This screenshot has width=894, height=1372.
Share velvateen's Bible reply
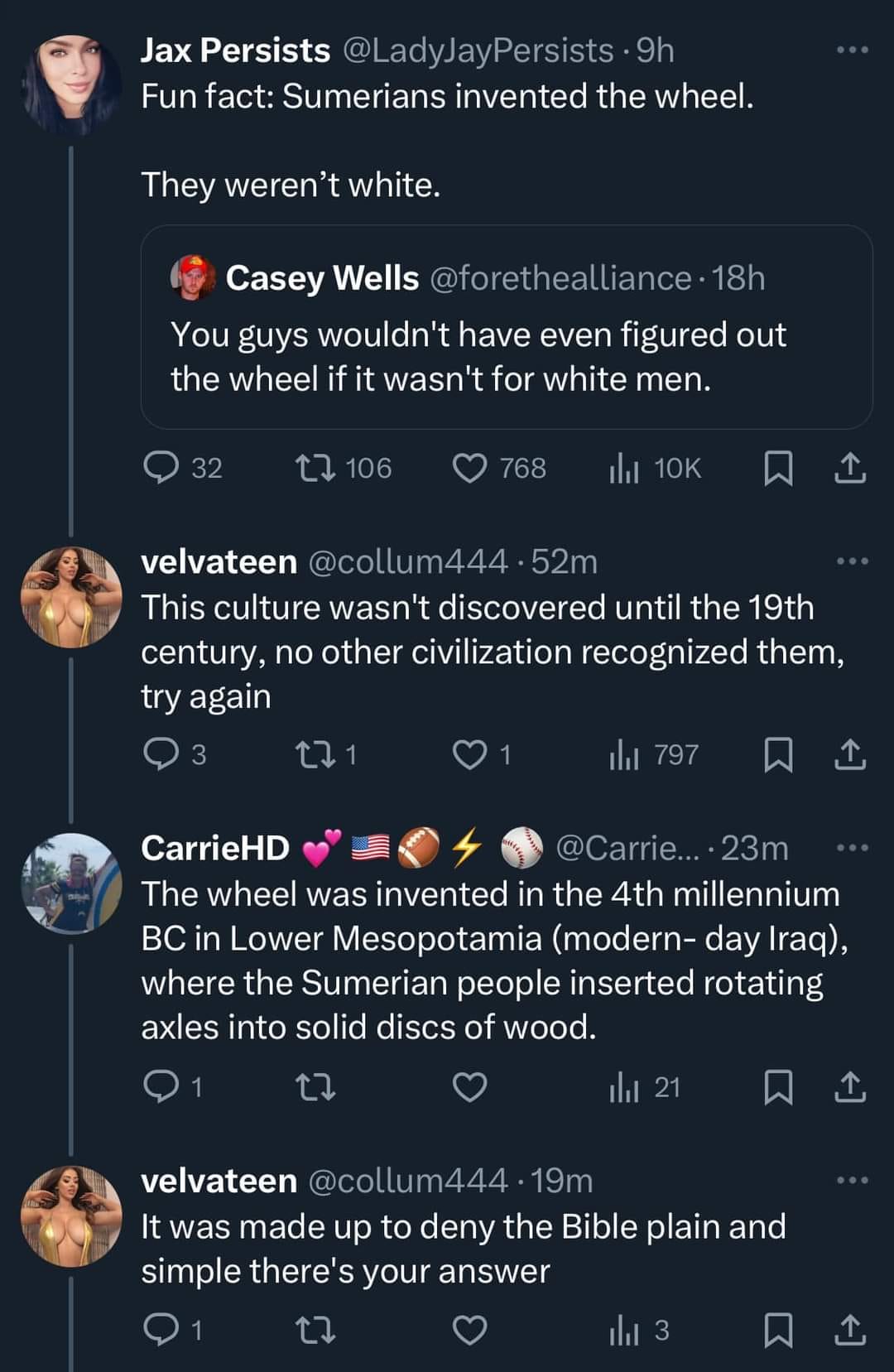(849, 1330)
